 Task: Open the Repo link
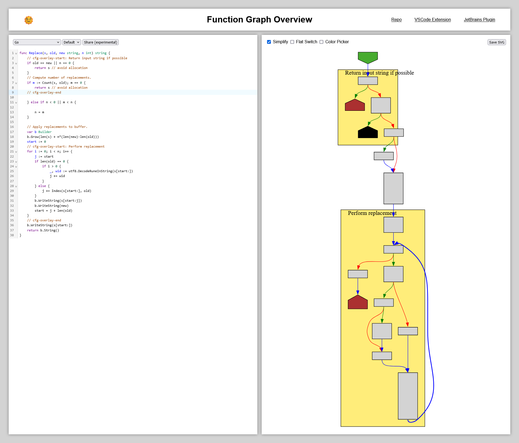pos(396,20)
